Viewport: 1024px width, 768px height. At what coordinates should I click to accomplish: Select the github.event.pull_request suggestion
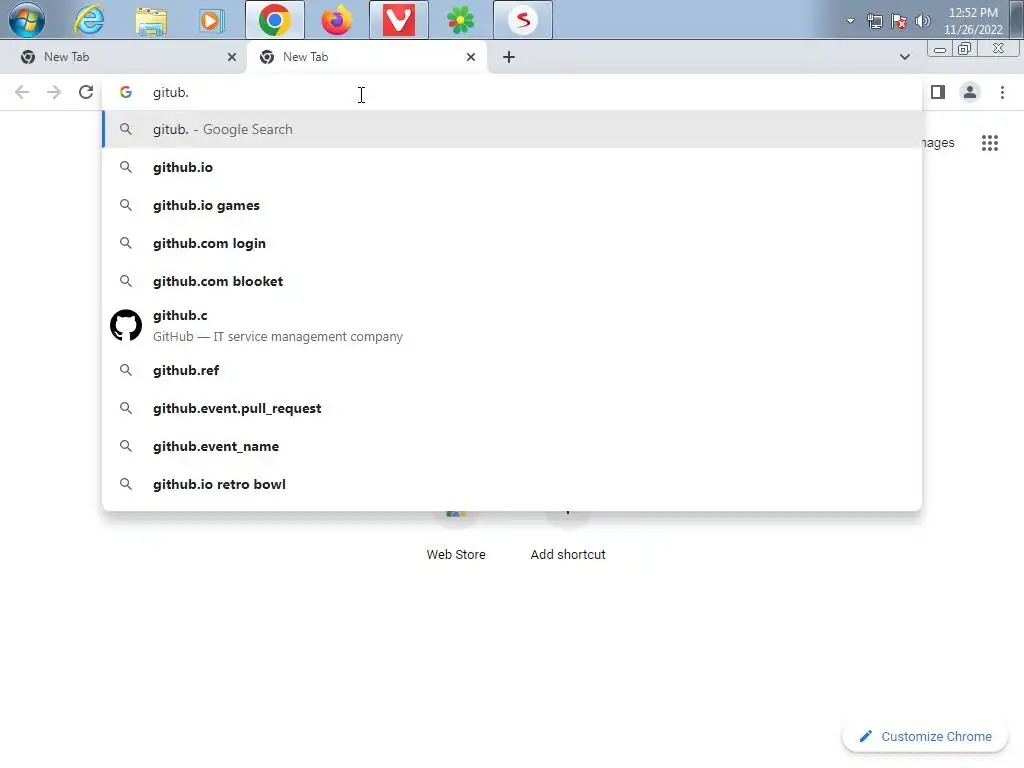pos(512,408)
